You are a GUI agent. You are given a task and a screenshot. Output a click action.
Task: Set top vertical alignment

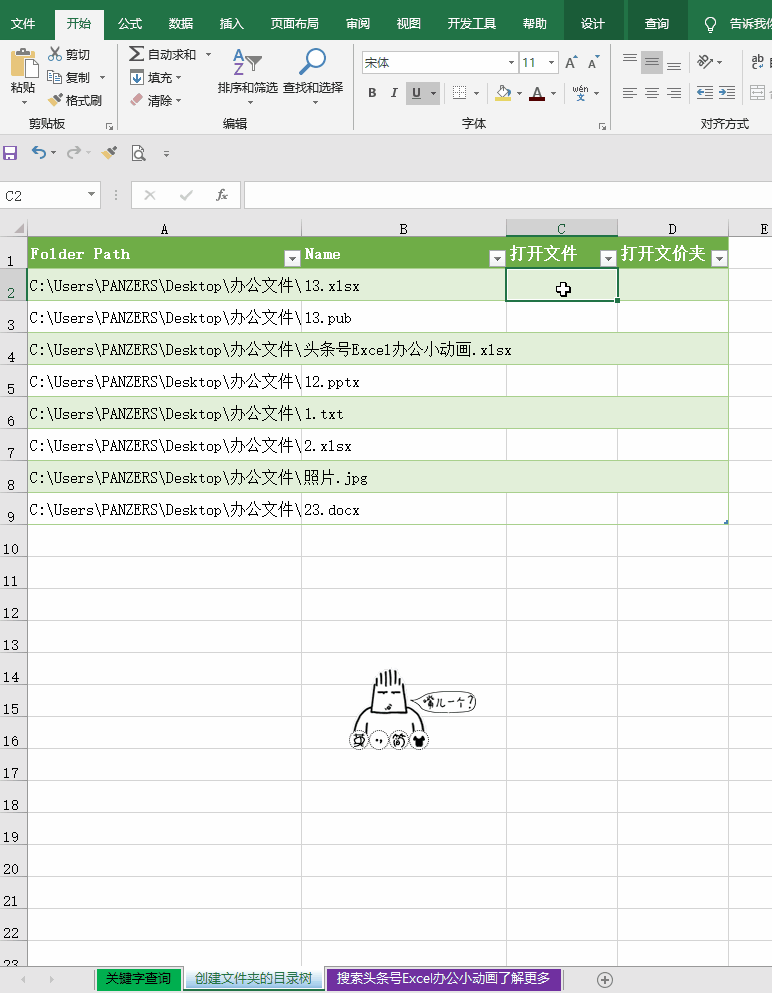[x=630, y=61]
